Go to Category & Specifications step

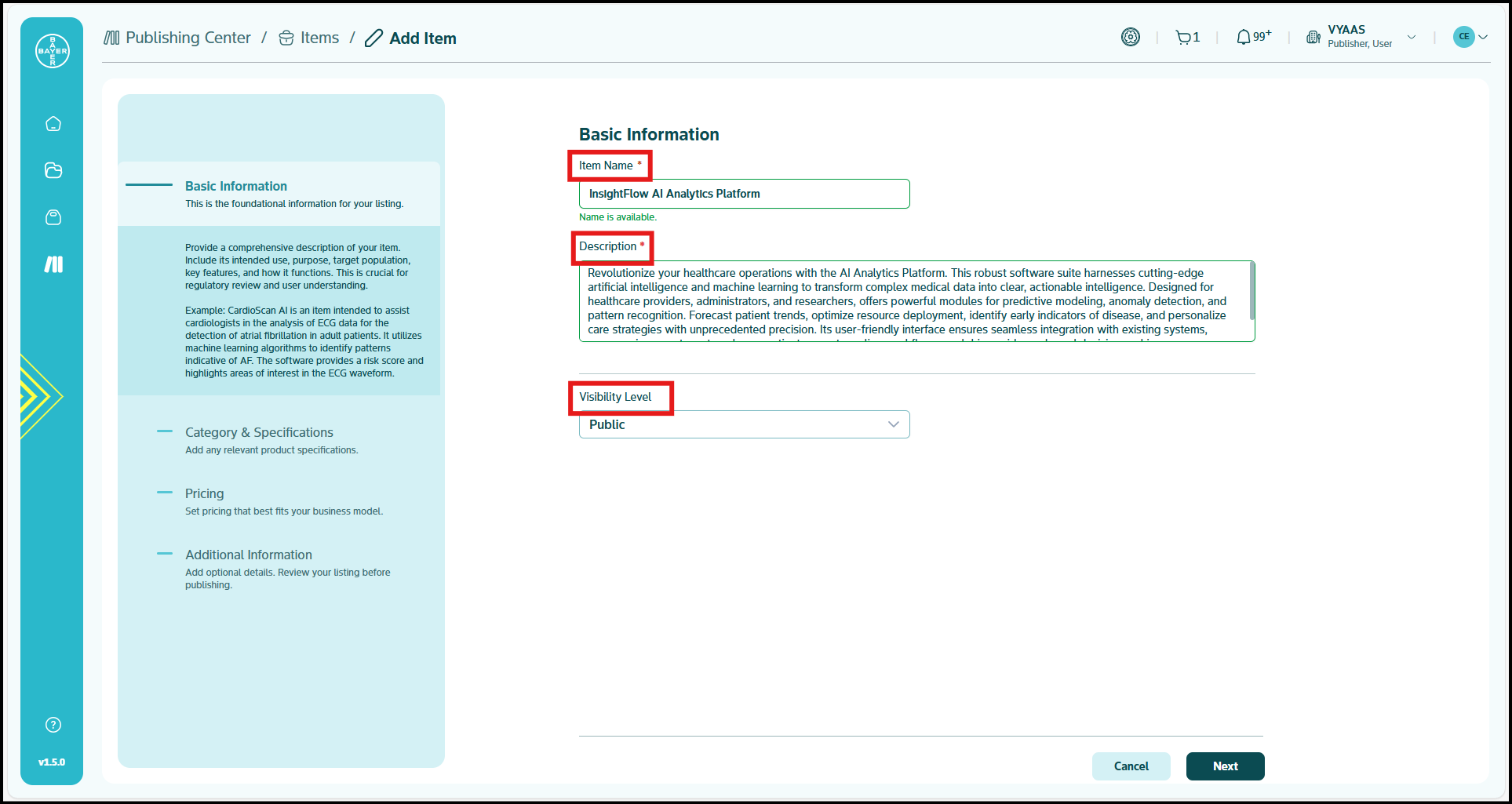(x=259, y=432)
